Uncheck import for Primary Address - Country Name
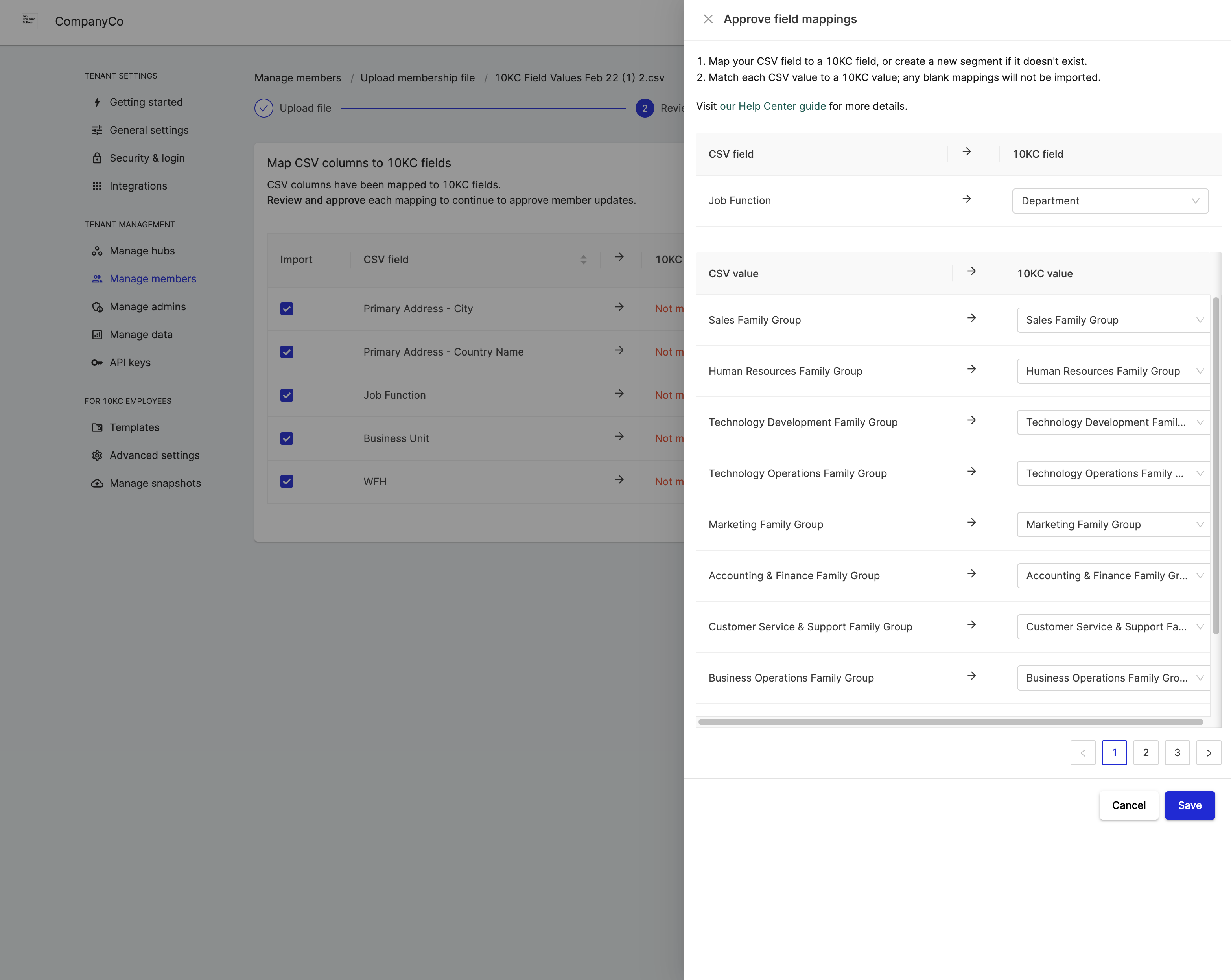 click(287, 352)
